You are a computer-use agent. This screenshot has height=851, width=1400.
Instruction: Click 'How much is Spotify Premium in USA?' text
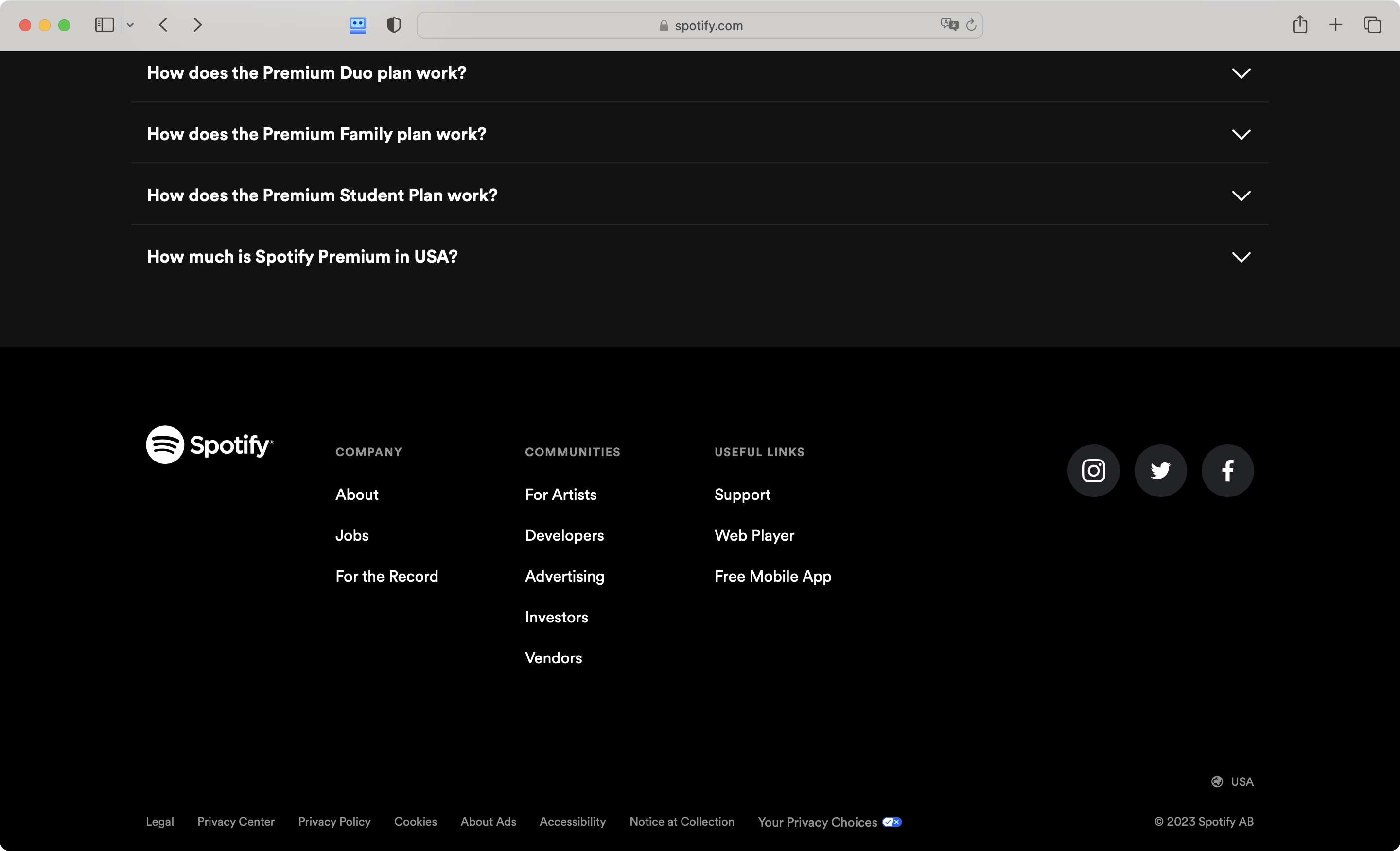click(302, 256)
